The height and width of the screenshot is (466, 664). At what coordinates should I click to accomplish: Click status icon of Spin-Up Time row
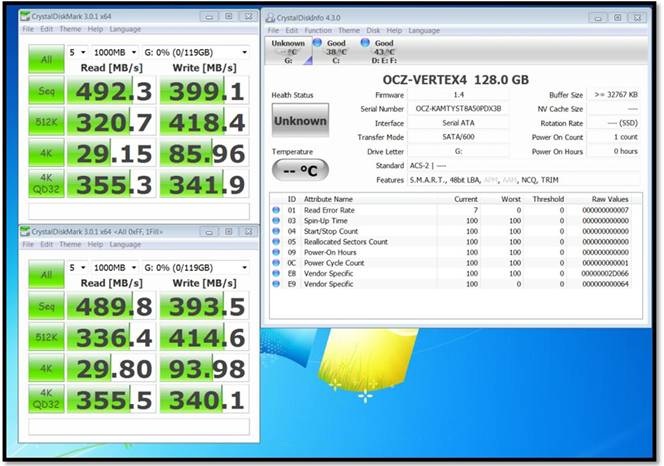click(x=276, y=220)
